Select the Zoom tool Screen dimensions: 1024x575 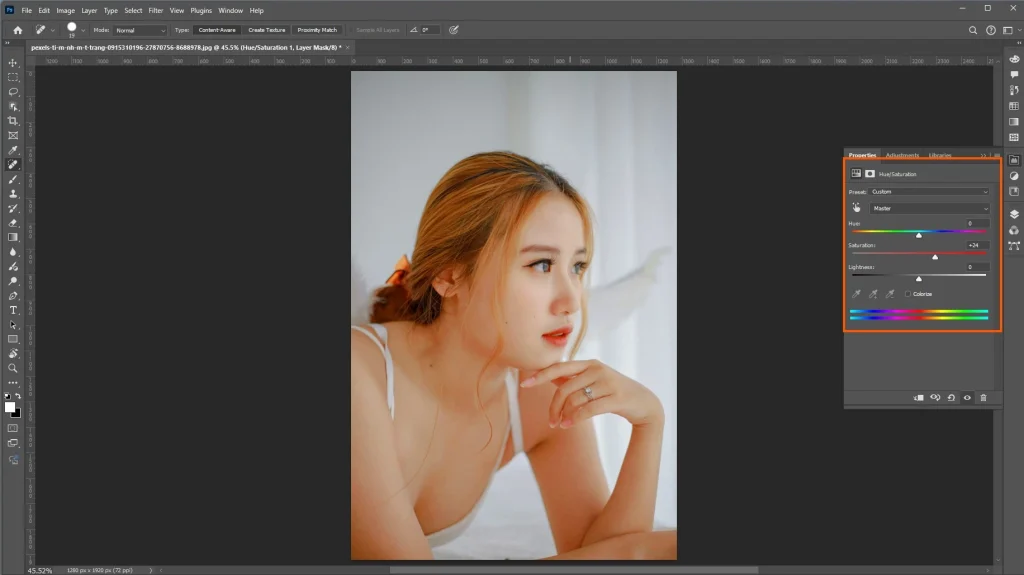13,369
